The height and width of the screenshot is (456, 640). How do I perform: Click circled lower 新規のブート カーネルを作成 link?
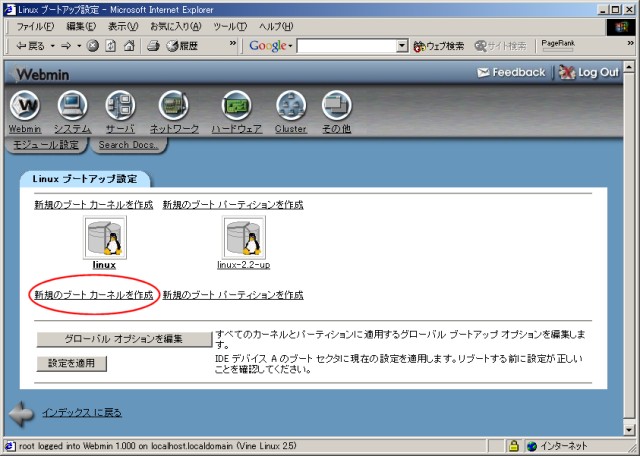(94, 295)
